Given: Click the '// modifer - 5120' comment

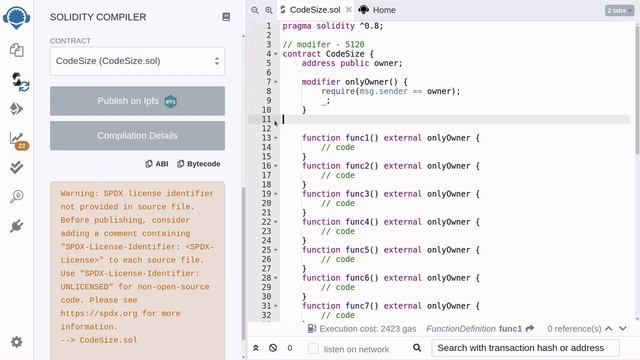Looking at the screenshot, I should [323, 44].
